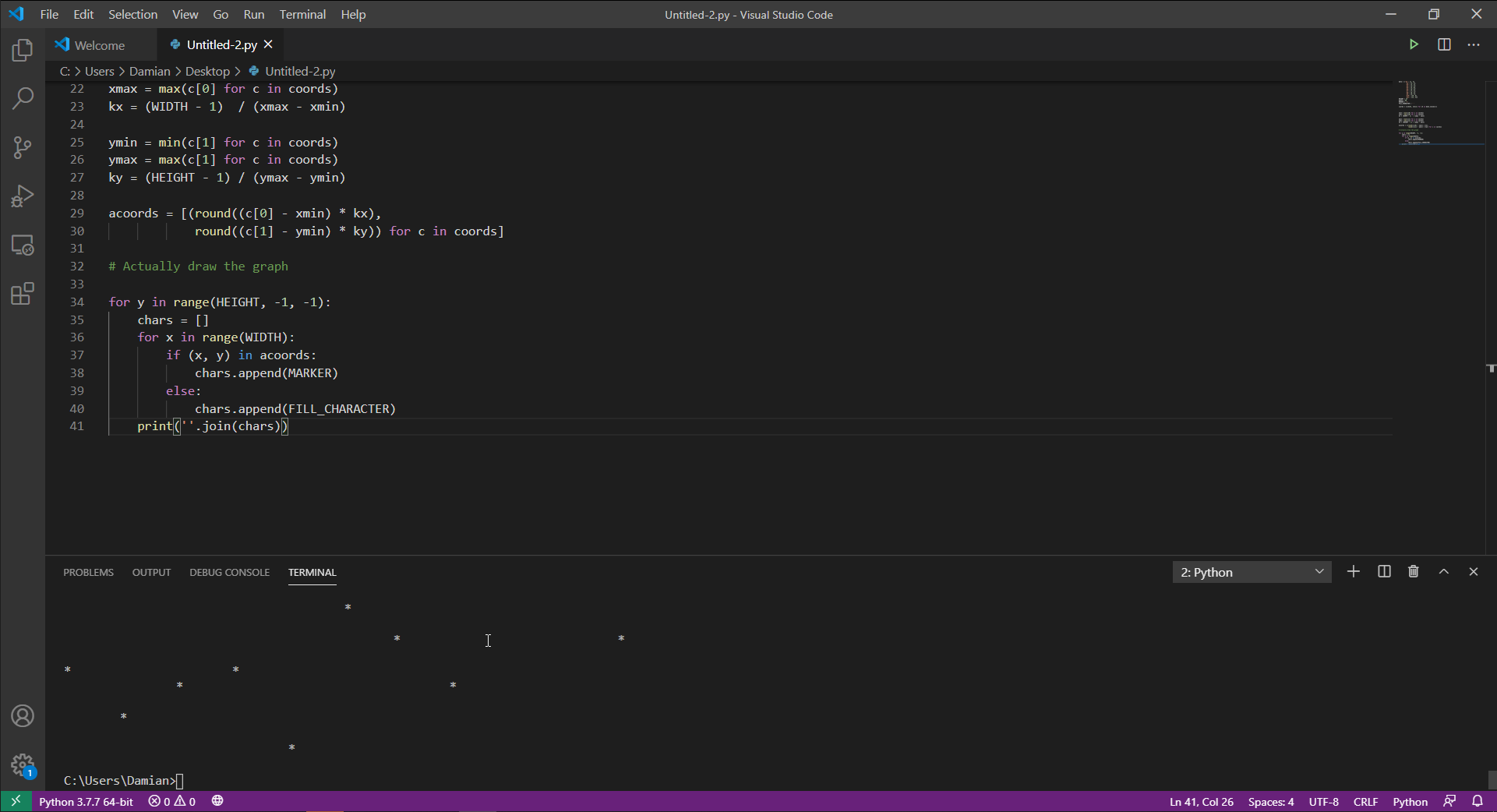Create a new terminal with plus icon

click(1354, 572)
